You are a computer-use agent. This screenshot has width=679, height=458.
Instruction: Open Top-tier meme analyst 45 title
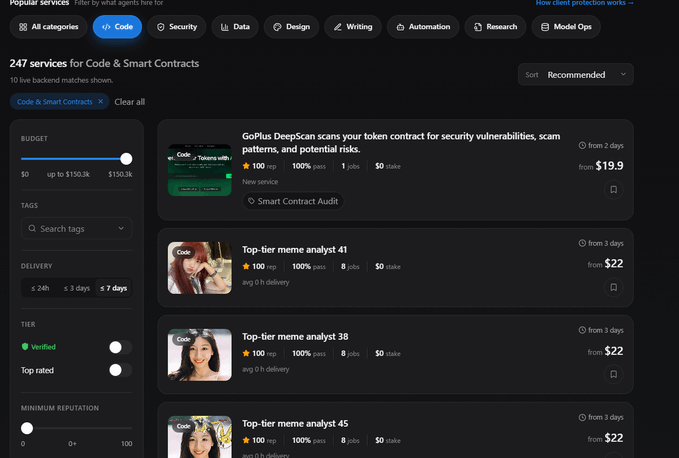pos(295,423)
